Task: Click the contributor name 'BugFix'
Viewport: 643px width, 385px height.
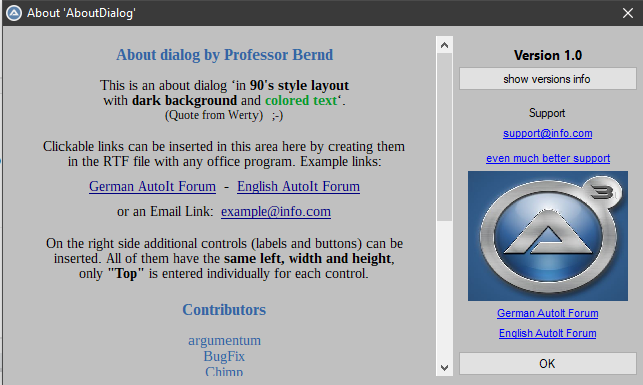Action: pyautogui.click(x=224, y=356)
